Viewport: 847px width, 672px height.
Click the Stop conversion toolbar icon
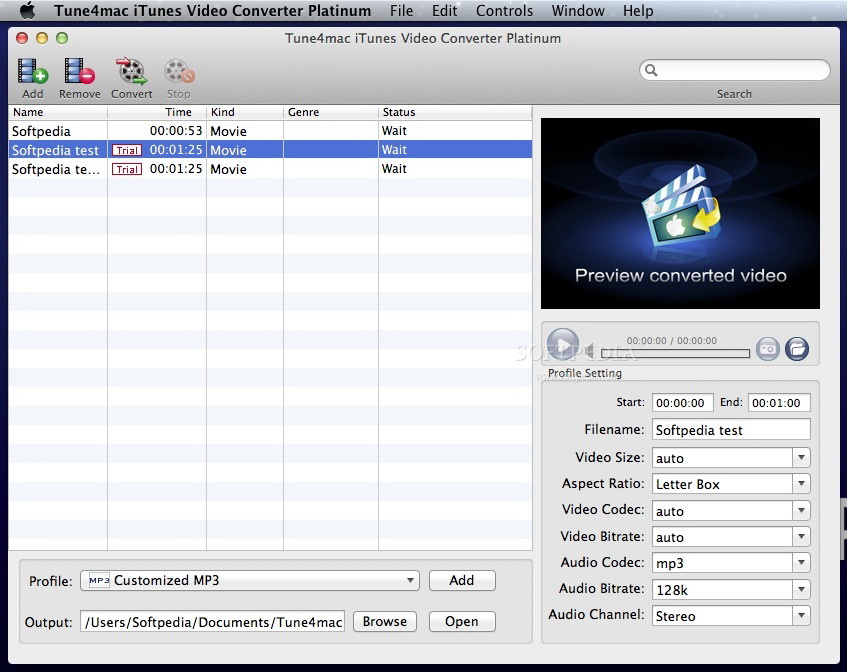(179, 72)
